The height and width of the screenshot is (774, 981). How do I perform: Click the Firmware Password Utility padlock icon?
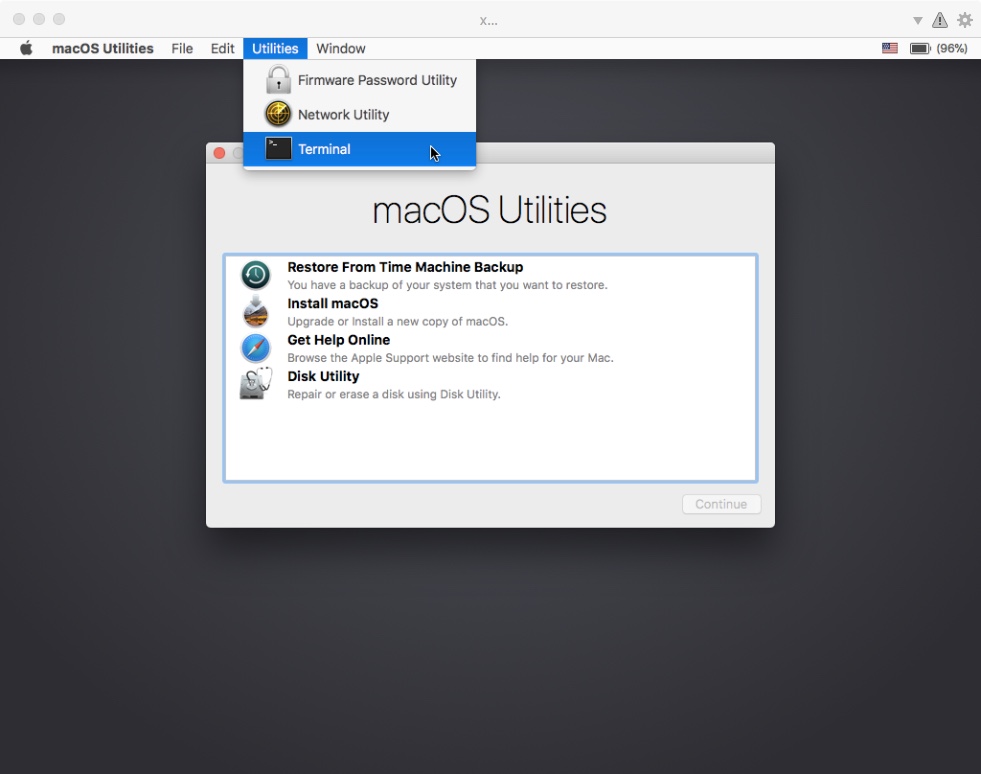278,79
